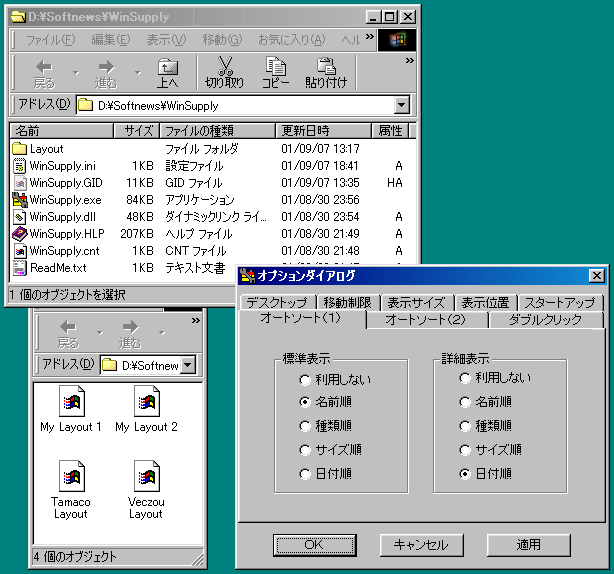The height and width of the screenshot is (574, 614).
Task: Open address dropdown in the lower Explorer window
Action: click(x=188, y=365)
